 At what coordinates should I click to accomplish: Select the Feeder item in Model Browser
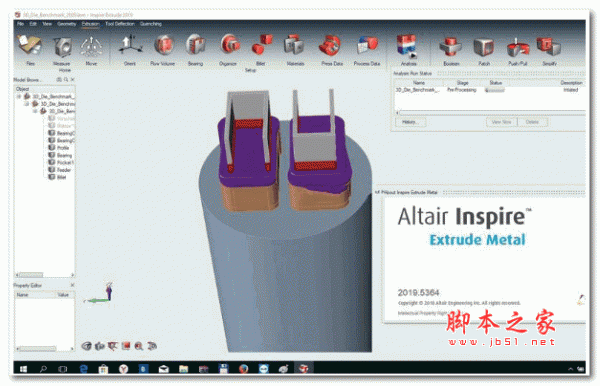(x=64, y=170)
